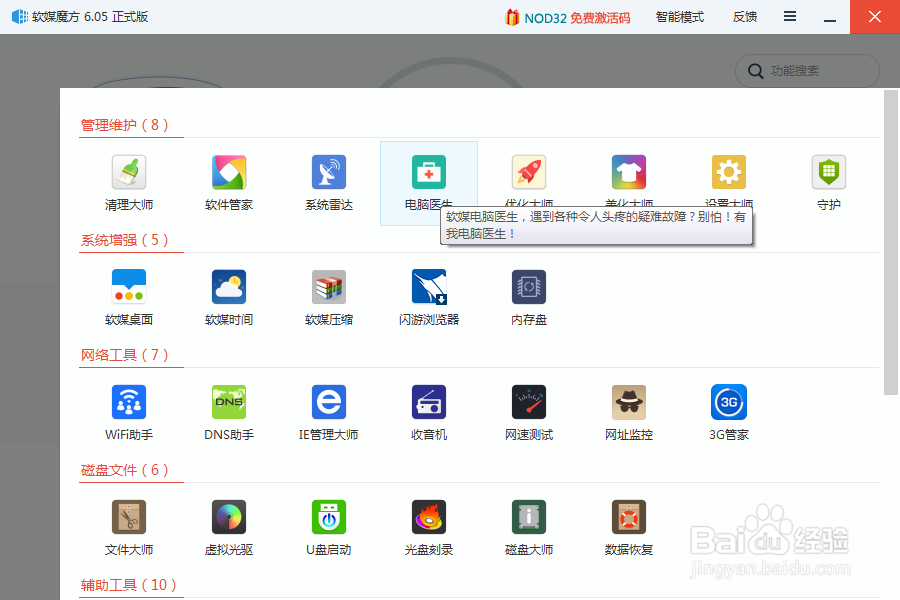Open 设置大师 gear icon
Screen dimensions: 900x600
coord(728,172)
